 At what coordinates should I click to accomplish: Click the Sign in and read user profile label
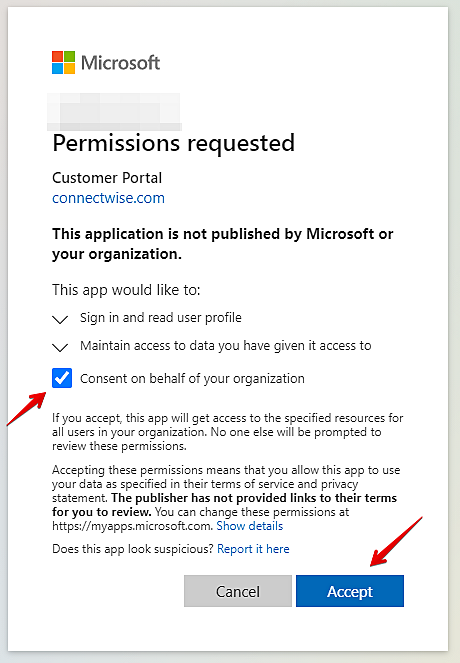coord(161,318)
